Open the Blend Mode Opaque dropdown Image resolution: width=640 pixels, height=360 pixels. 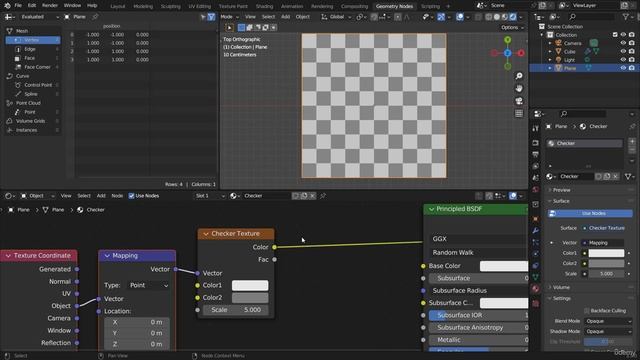pos(608,321)
